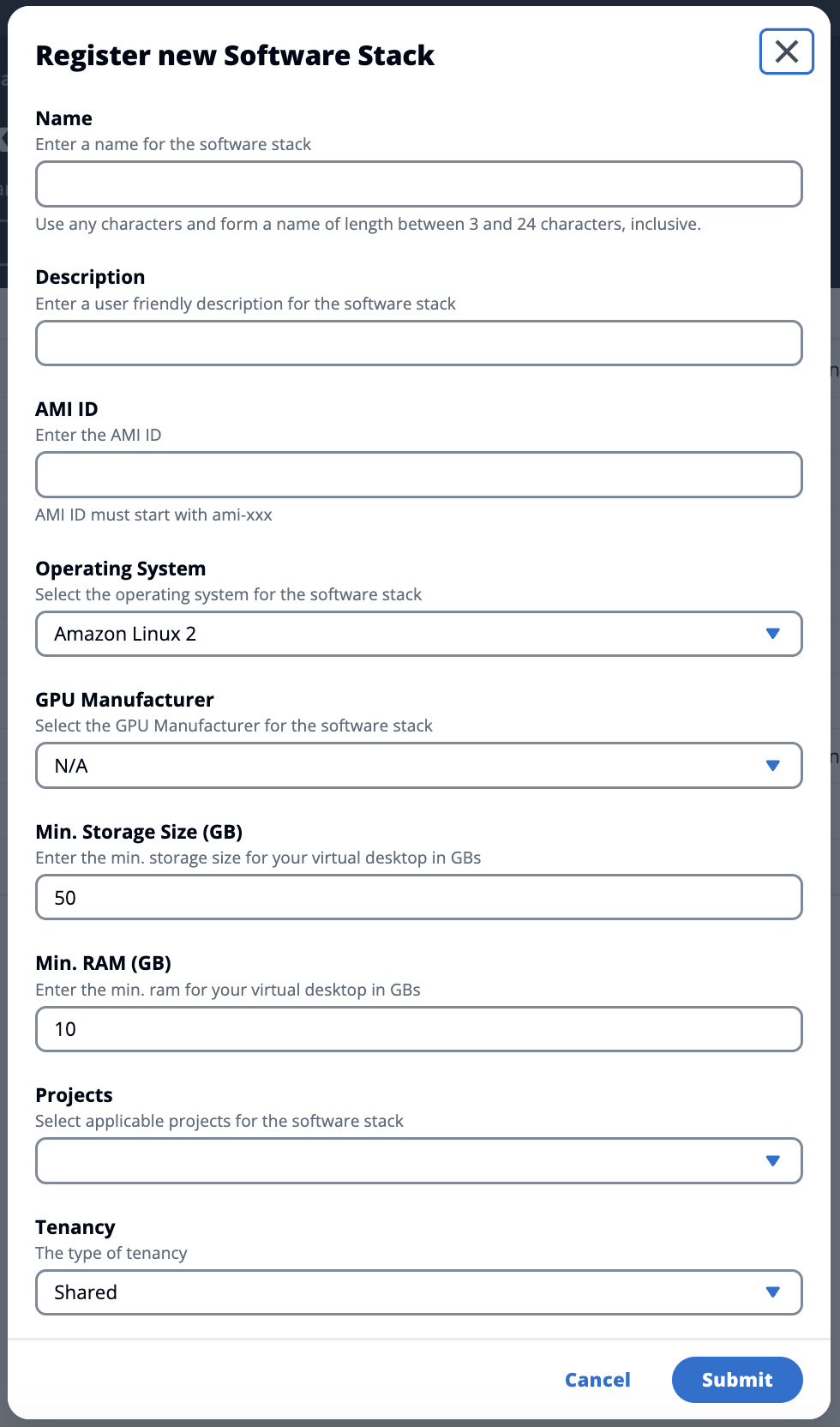Open the empty Projects selection field

(403, 1161)
